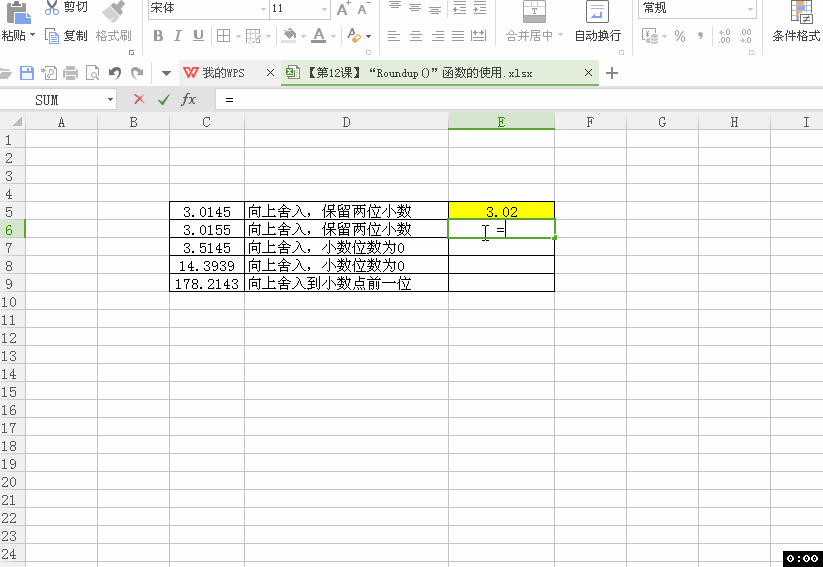823x567 pixels.
Task: Cancel formula entry with red X
Action: (x=139, y=99)
